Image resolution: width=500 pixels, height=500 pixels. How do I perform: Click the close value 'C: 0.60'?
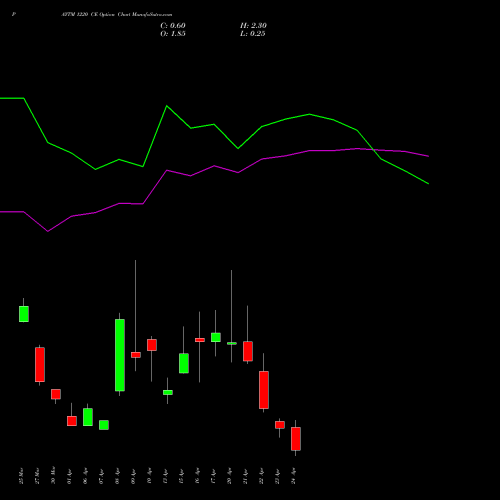click(x=173, y=26)
